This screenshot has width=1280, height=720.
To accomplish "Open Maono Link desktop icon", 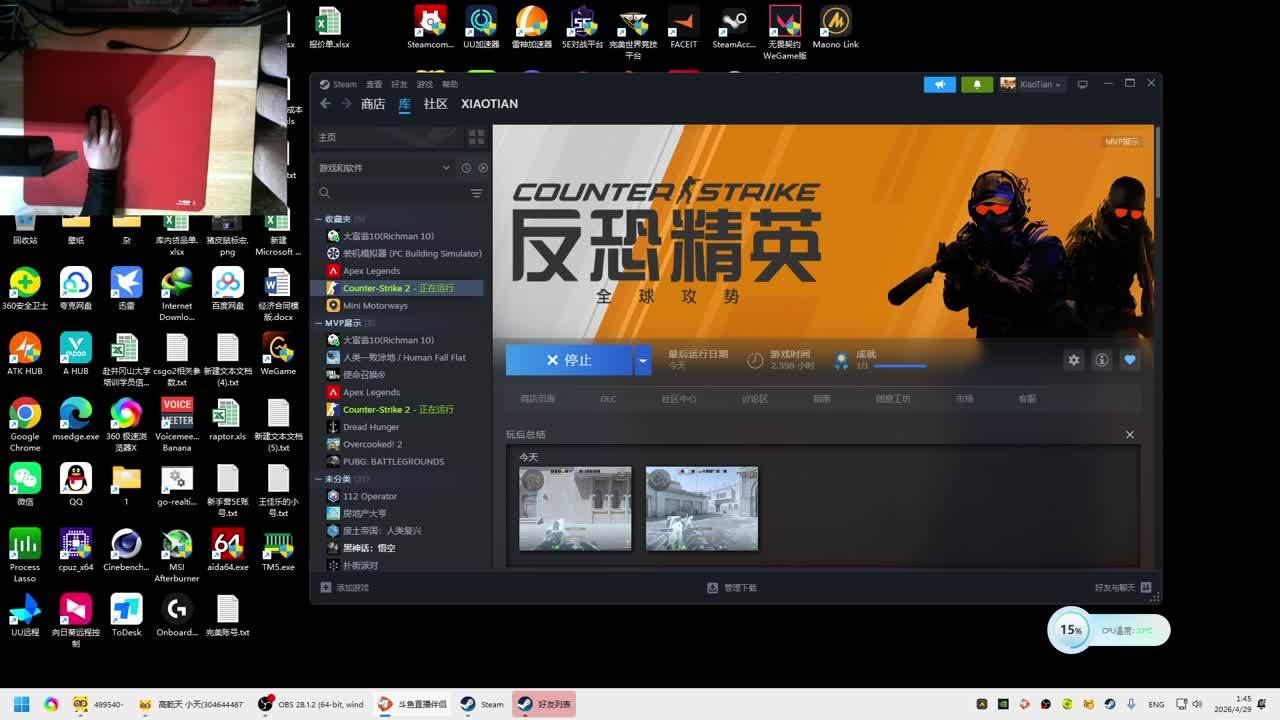I will click(x=836, y=27).
